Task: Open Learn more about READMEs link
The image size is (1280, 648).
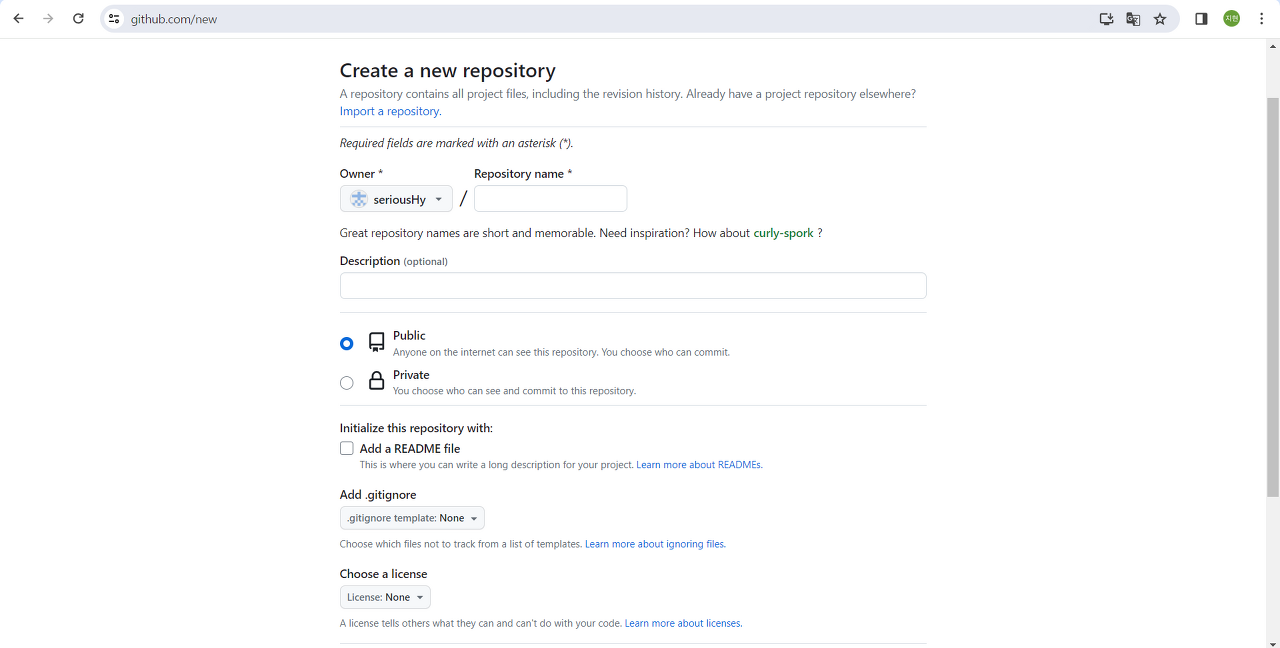Action: pos(699,465)
